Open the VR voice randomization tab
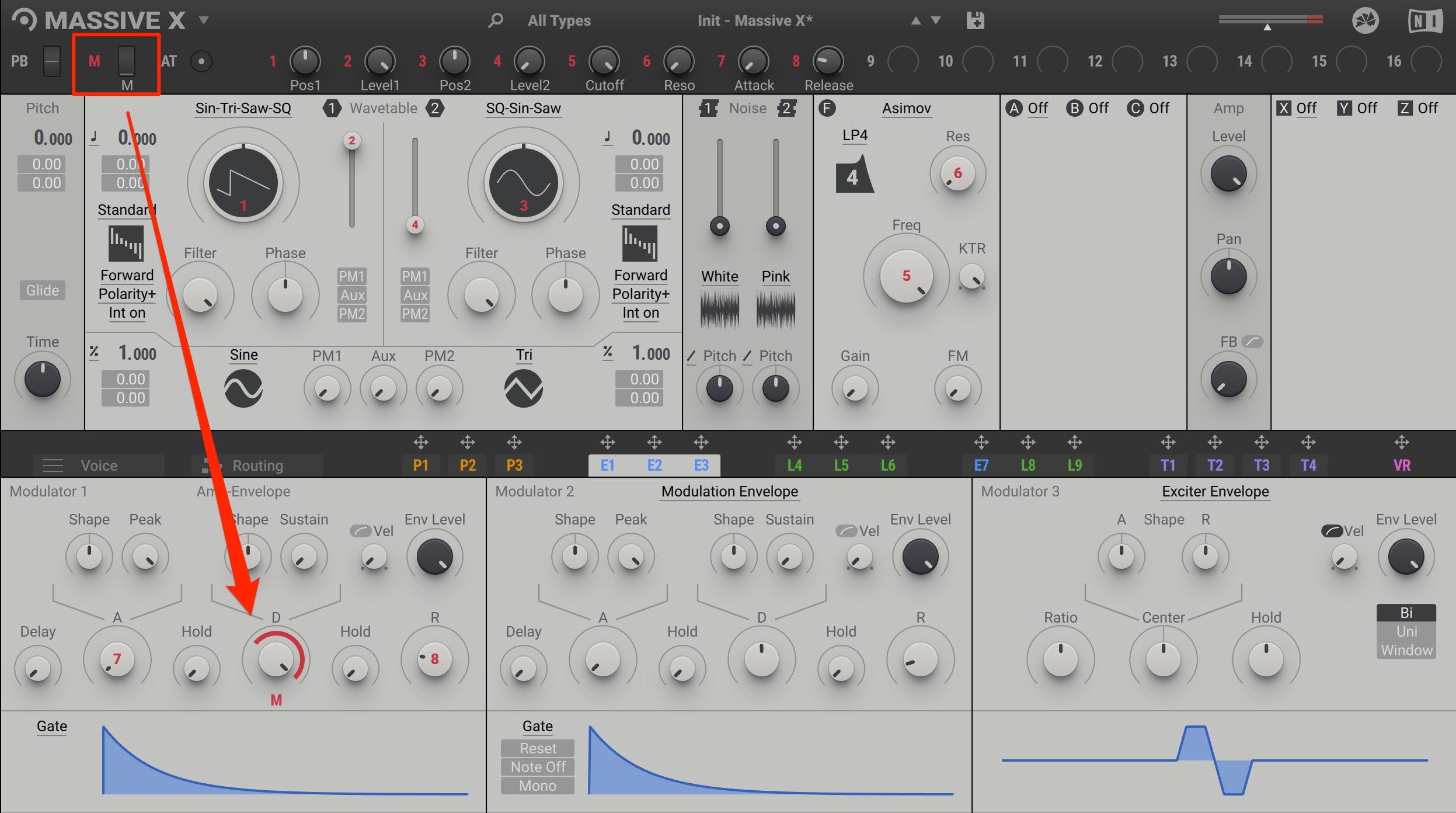This screenshot has width=1456, height=813. [x=1402, y=465]
